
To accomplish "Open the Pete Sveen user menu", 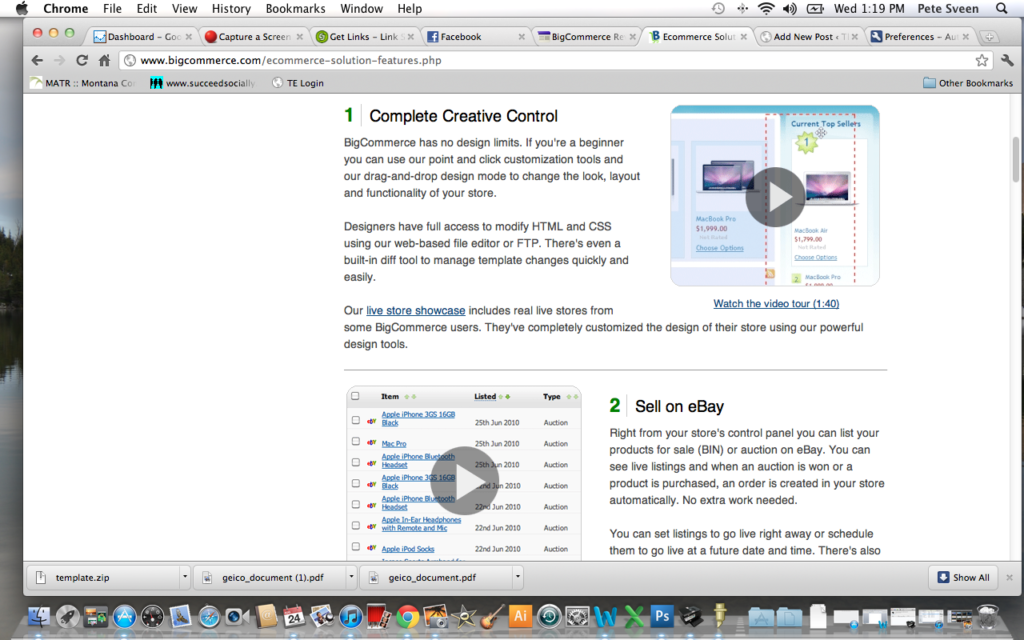I will [948, 8].
